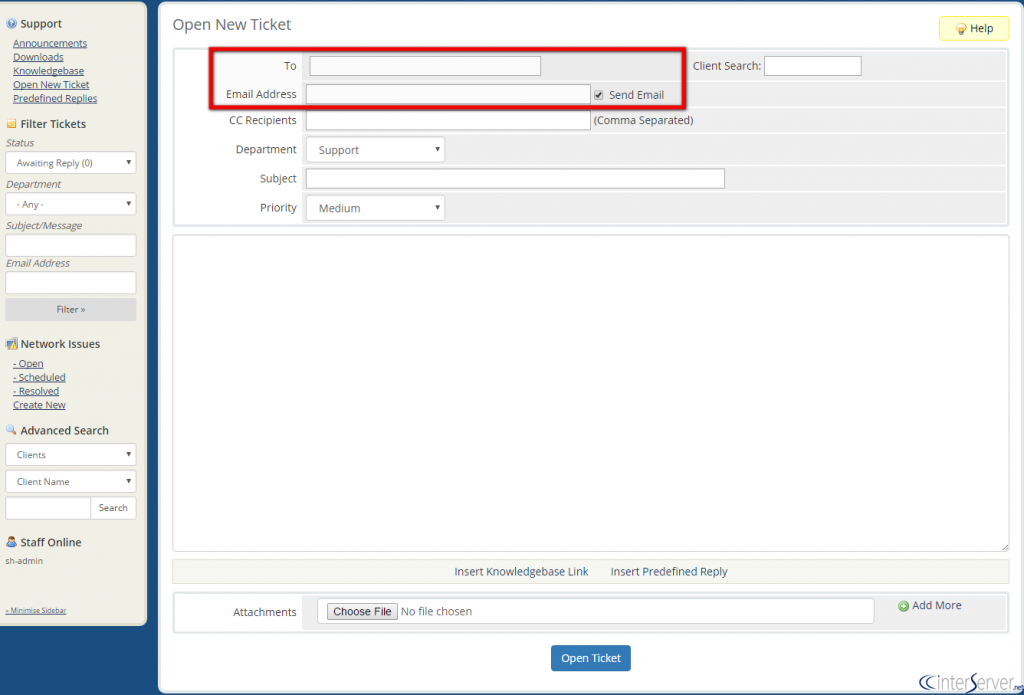
Task: Click the Network Issues section icon
Action: click(11, 344)
